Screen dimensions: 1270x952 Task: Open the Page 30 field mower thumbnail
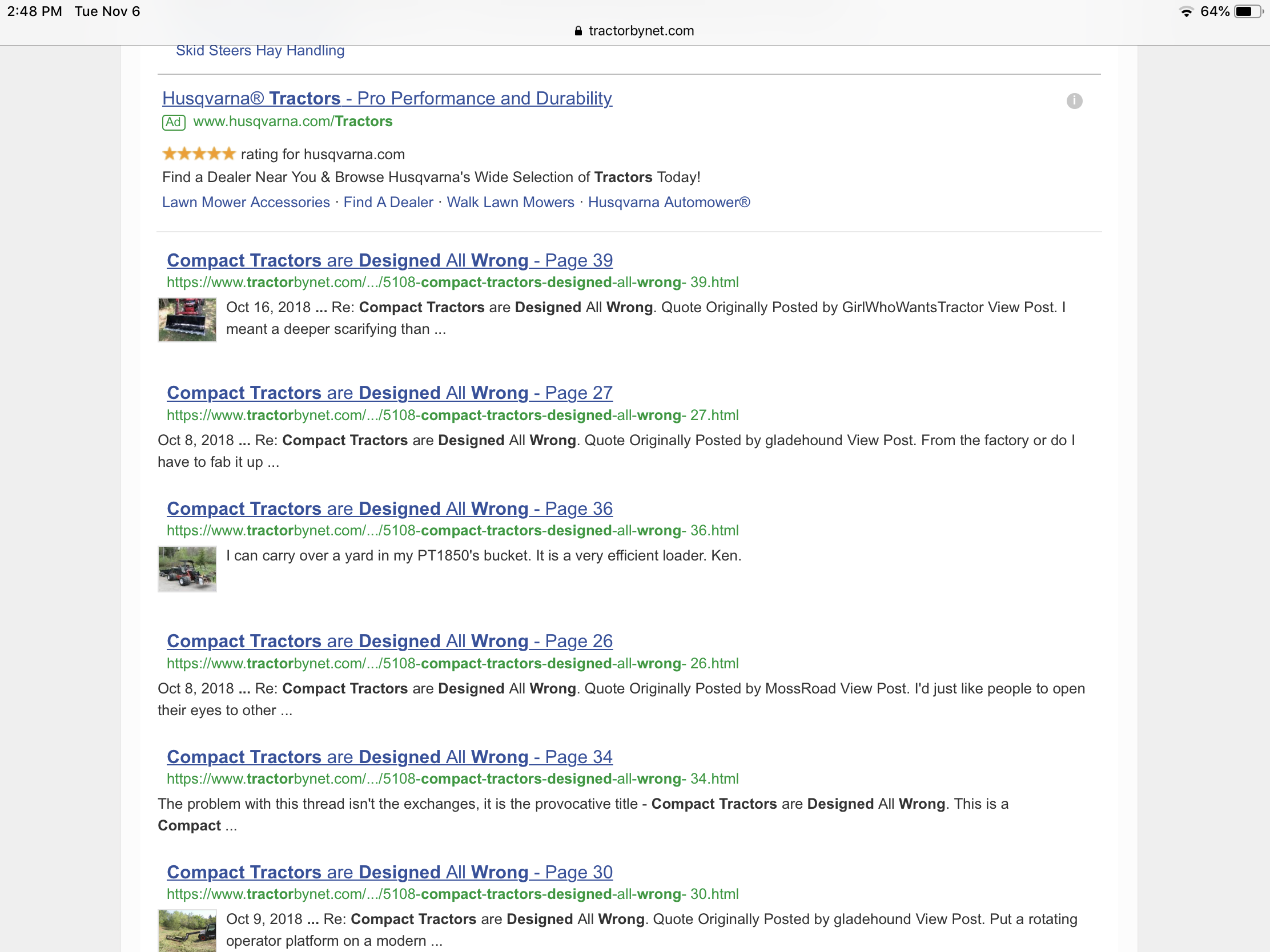(187, 930)
